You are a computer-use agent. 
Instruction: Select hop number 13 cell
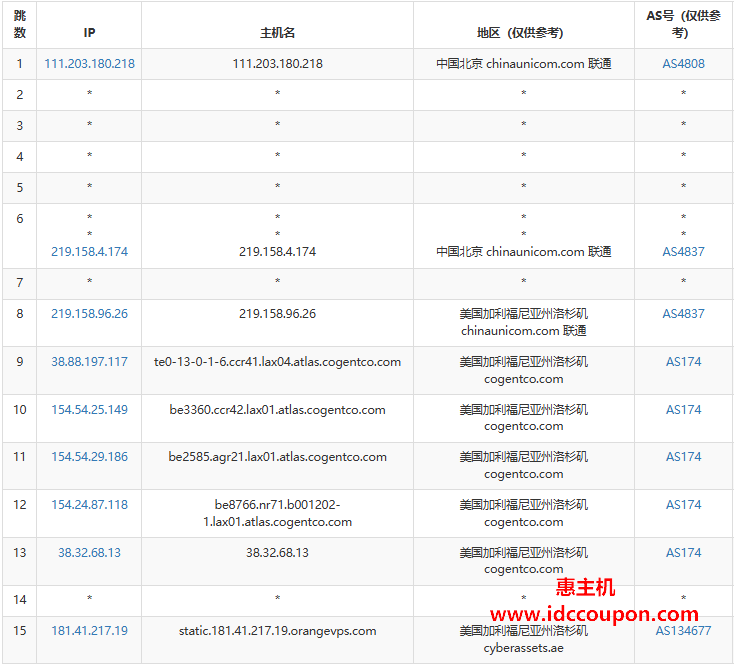[x=20, y=561]
